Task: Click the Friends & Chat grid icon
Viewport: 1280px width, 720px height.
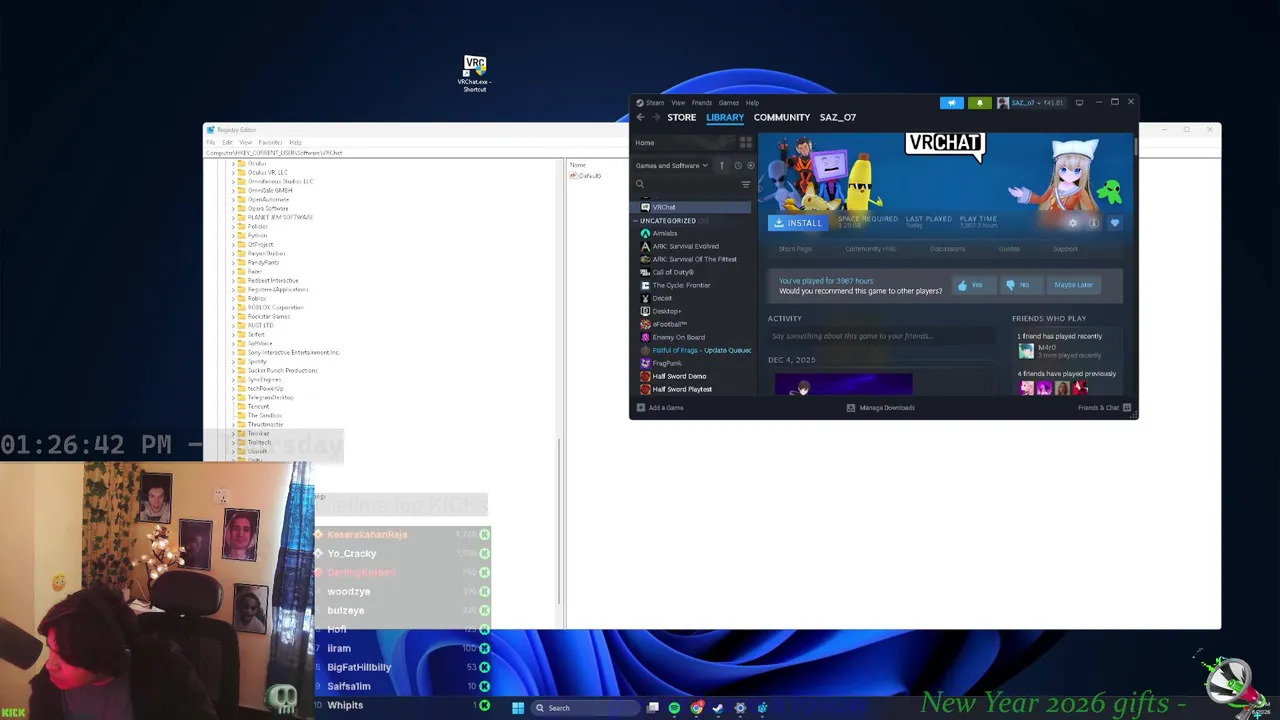Action: pos(1127,408)
